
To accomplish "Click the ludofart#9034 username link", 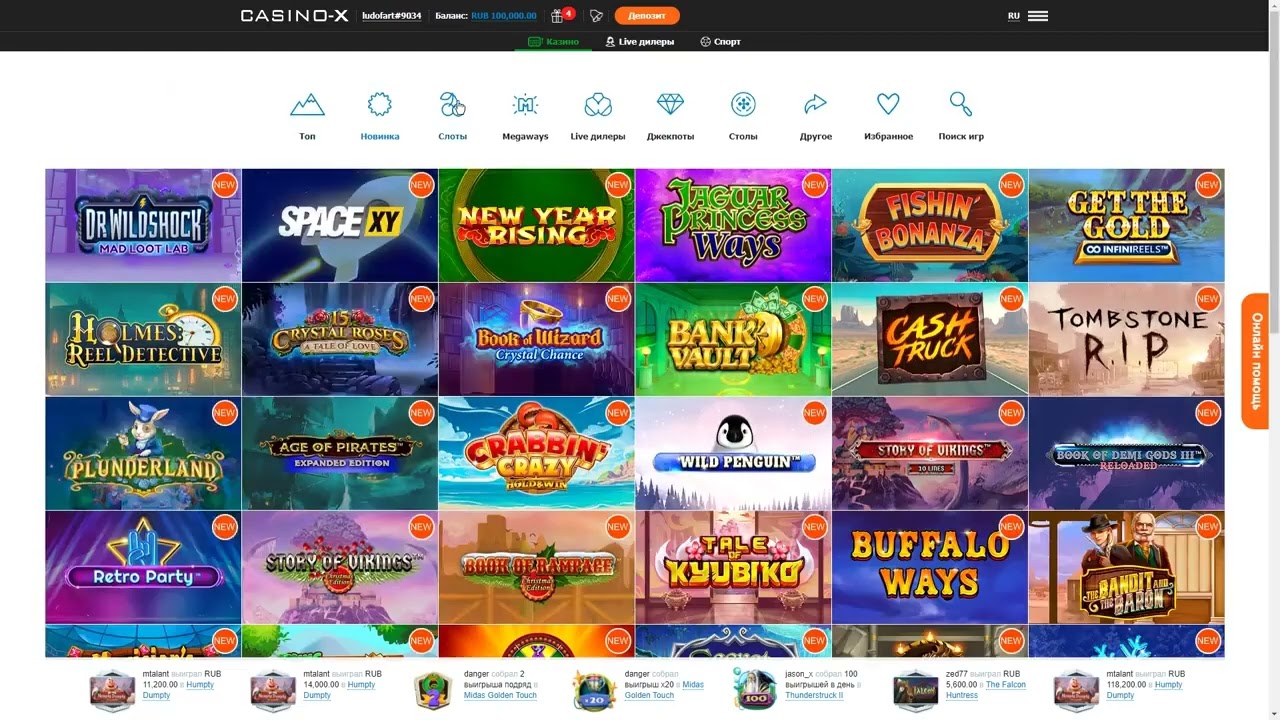I will coord(392,16).
